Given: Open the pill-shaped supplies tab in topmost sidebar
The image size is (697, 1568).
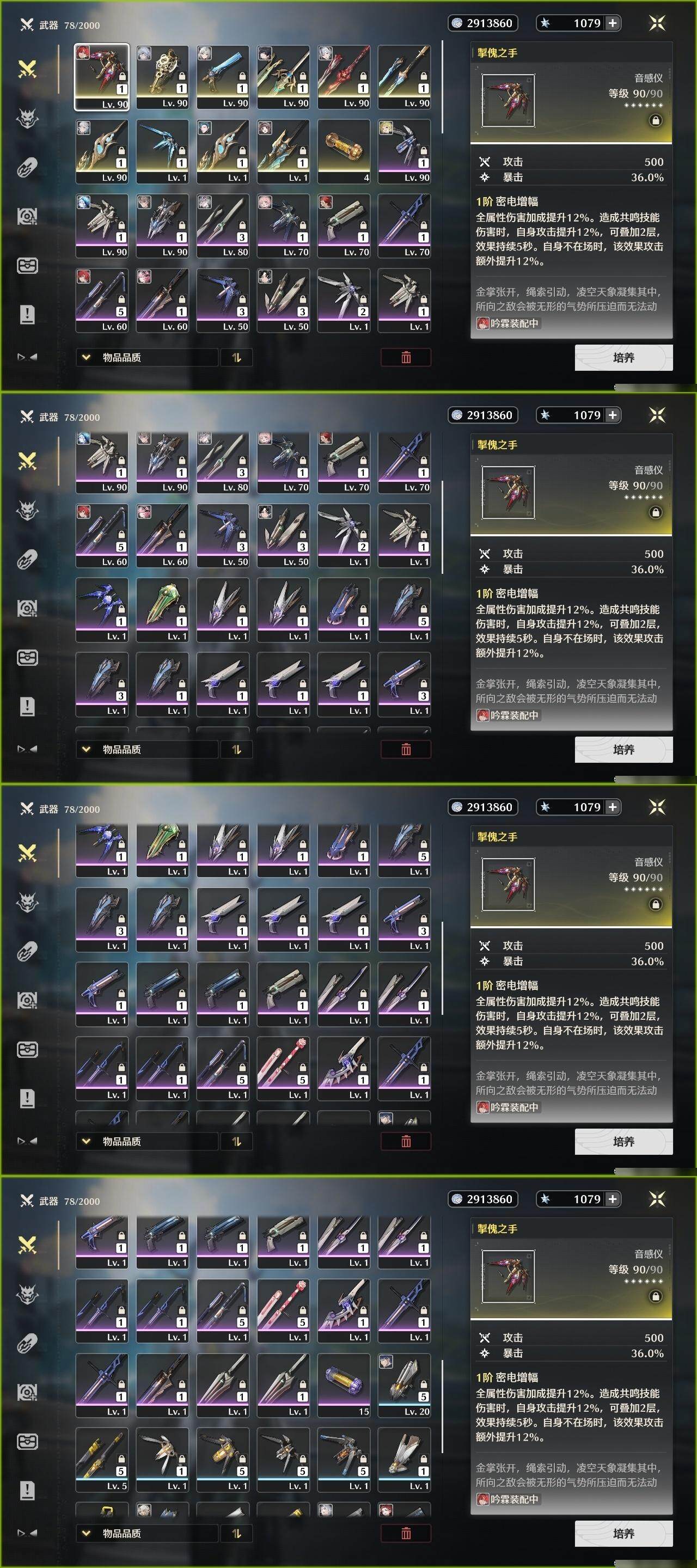Looking at the screenshot, I should click(x=27, y=167).
